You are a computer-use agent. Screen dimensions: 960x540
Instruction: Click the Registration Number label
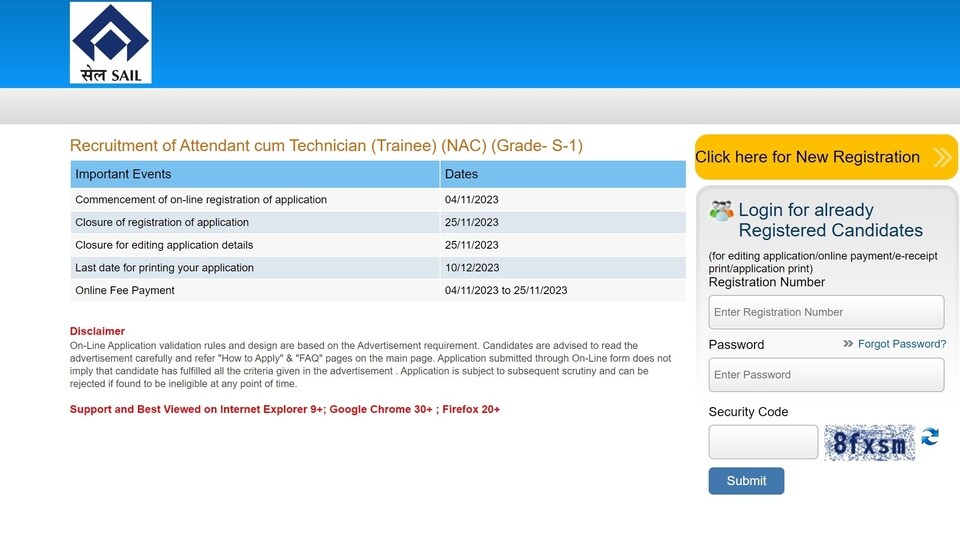pos(767,282)
